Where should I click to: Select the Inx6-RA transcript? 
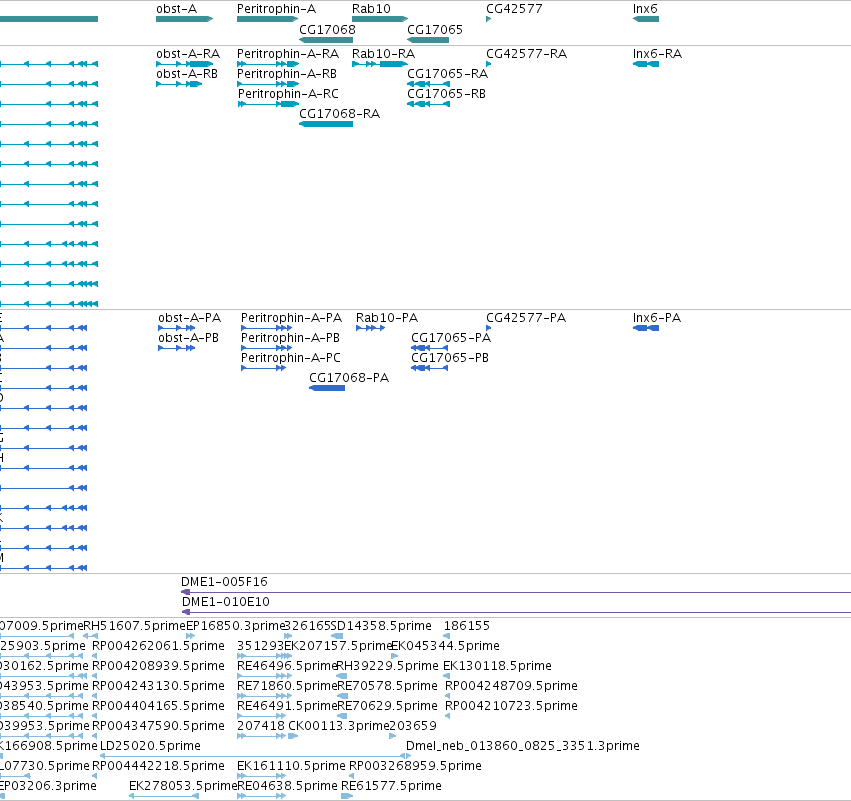(x=646, y=64)
